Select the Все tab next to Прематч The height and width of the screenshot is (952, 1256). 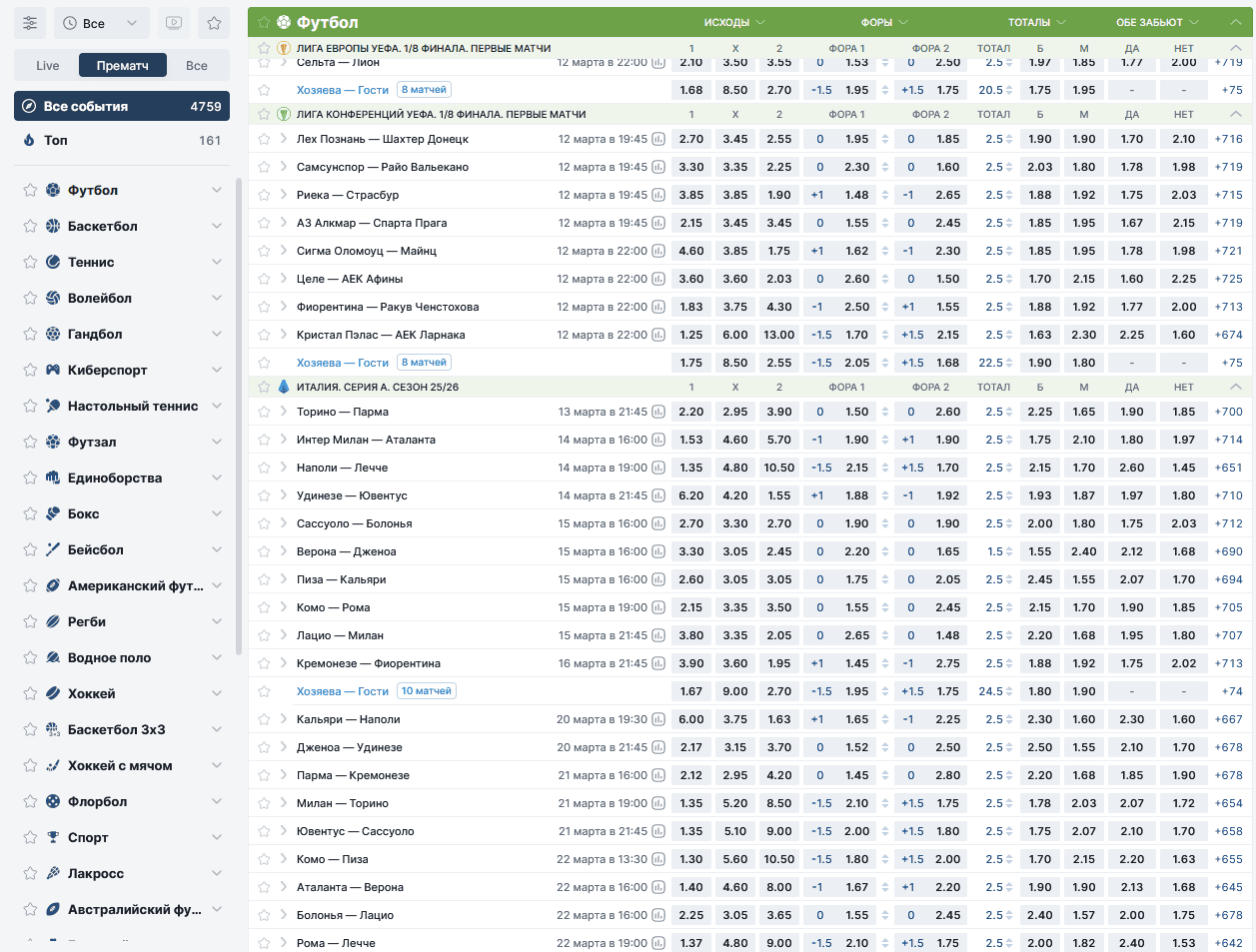(x=197, y=65)
